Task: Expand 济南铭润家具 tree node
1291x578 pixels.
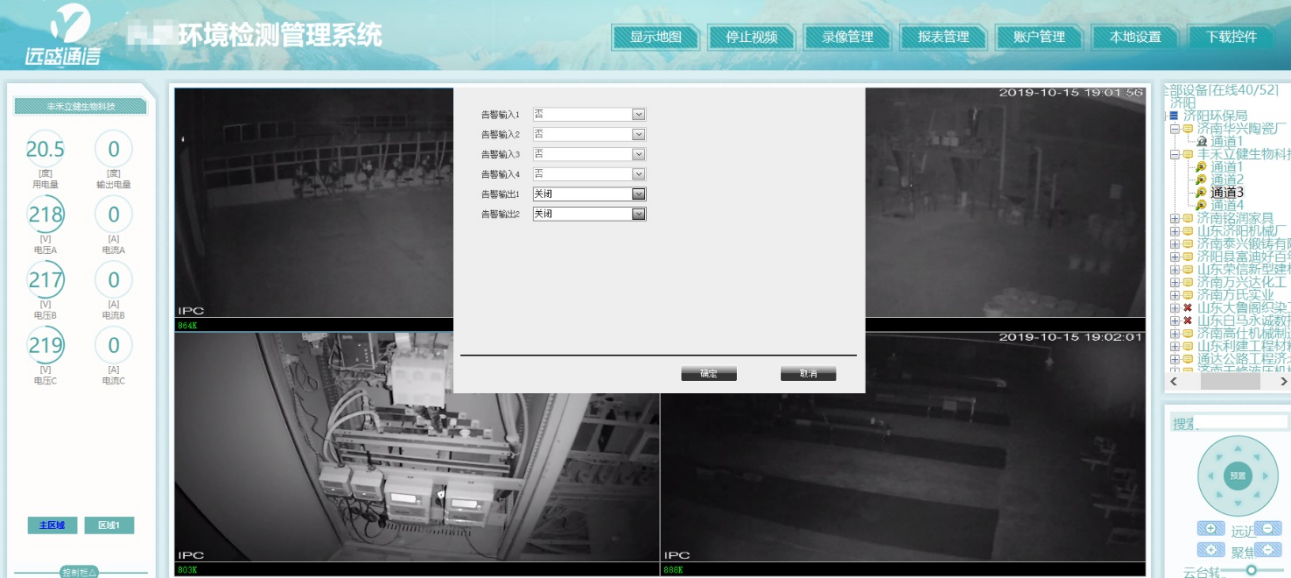Action: (x=1174, y=218)
